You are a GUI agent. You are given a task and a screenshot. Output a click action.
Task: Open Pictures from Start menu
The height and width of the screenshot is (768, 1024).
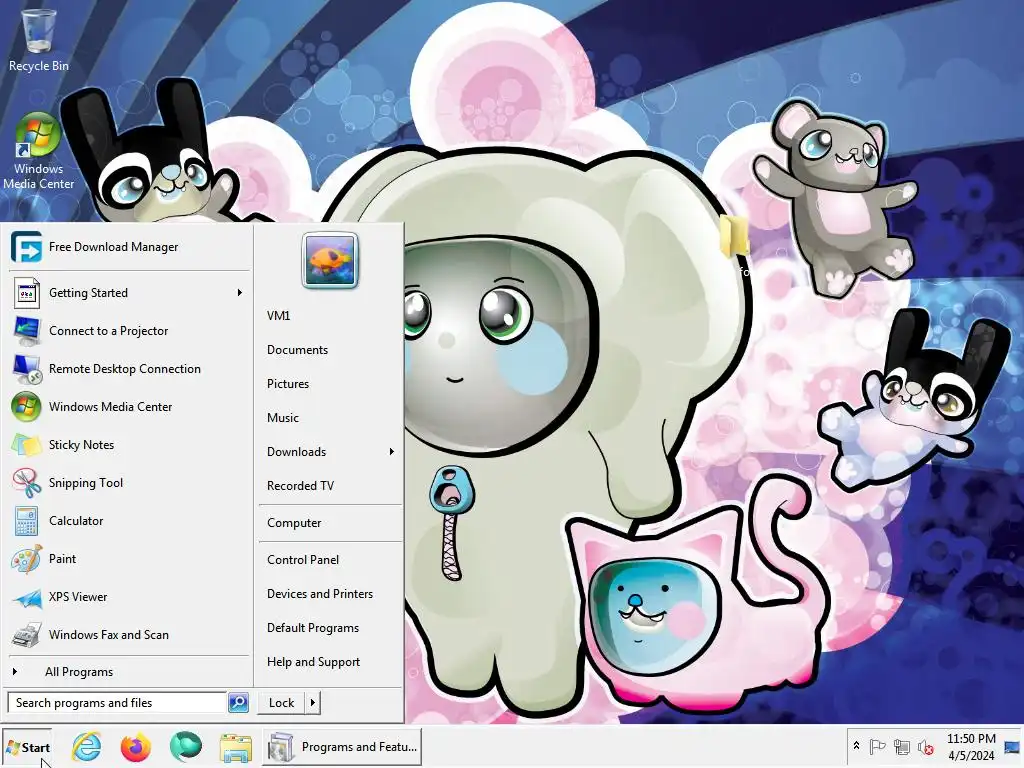[x=288, y=384]
